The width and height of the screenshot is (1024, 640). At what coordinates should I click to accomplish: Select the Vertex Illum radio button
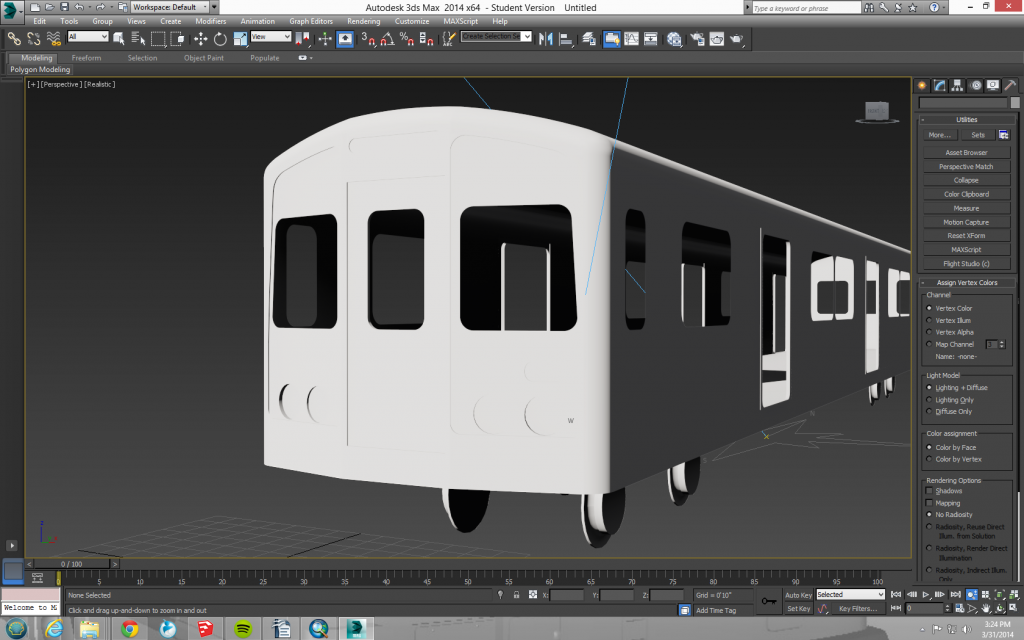pos(929,321)
